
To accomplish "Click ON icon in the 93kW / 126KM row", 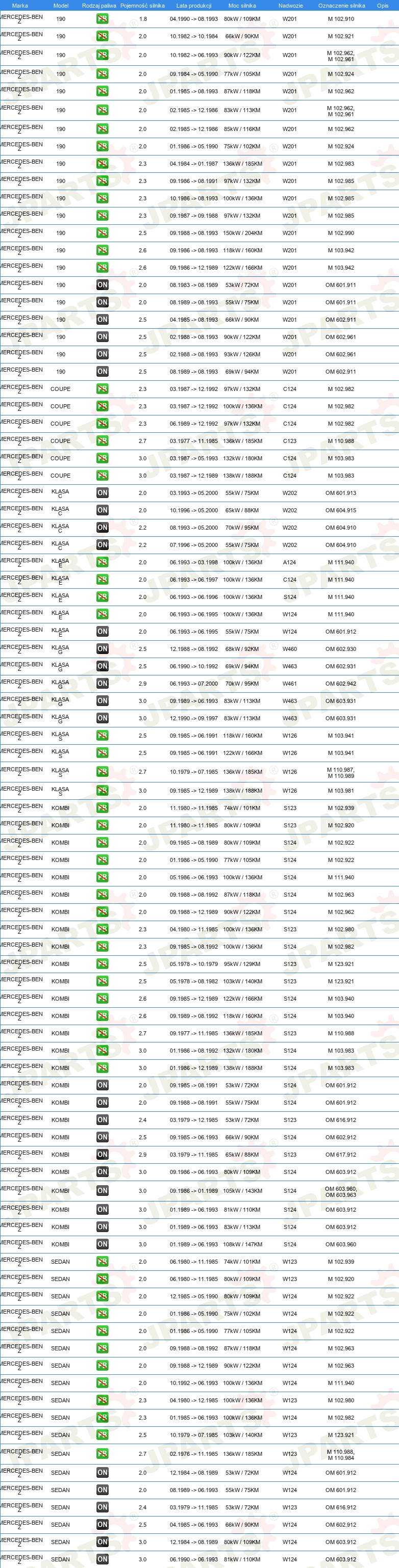I will 103,354.
